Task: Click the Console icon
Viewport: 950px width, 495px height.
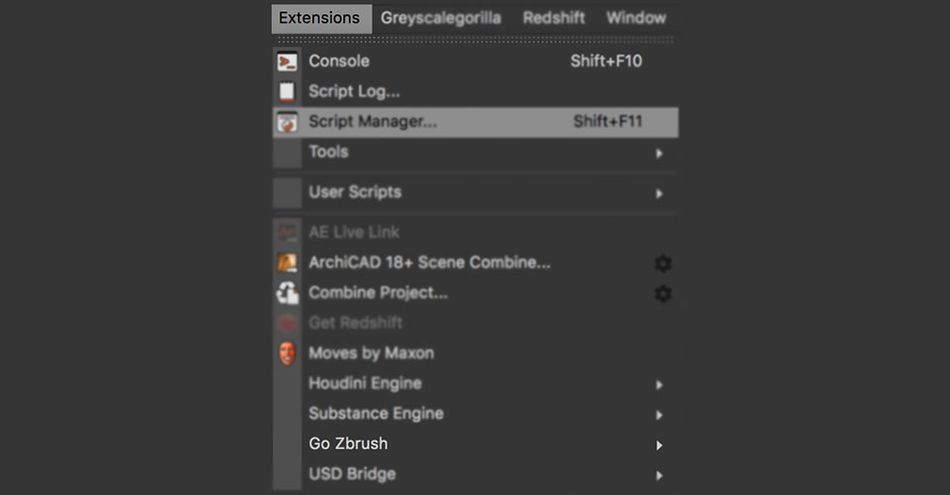Action: click(287, 62)
